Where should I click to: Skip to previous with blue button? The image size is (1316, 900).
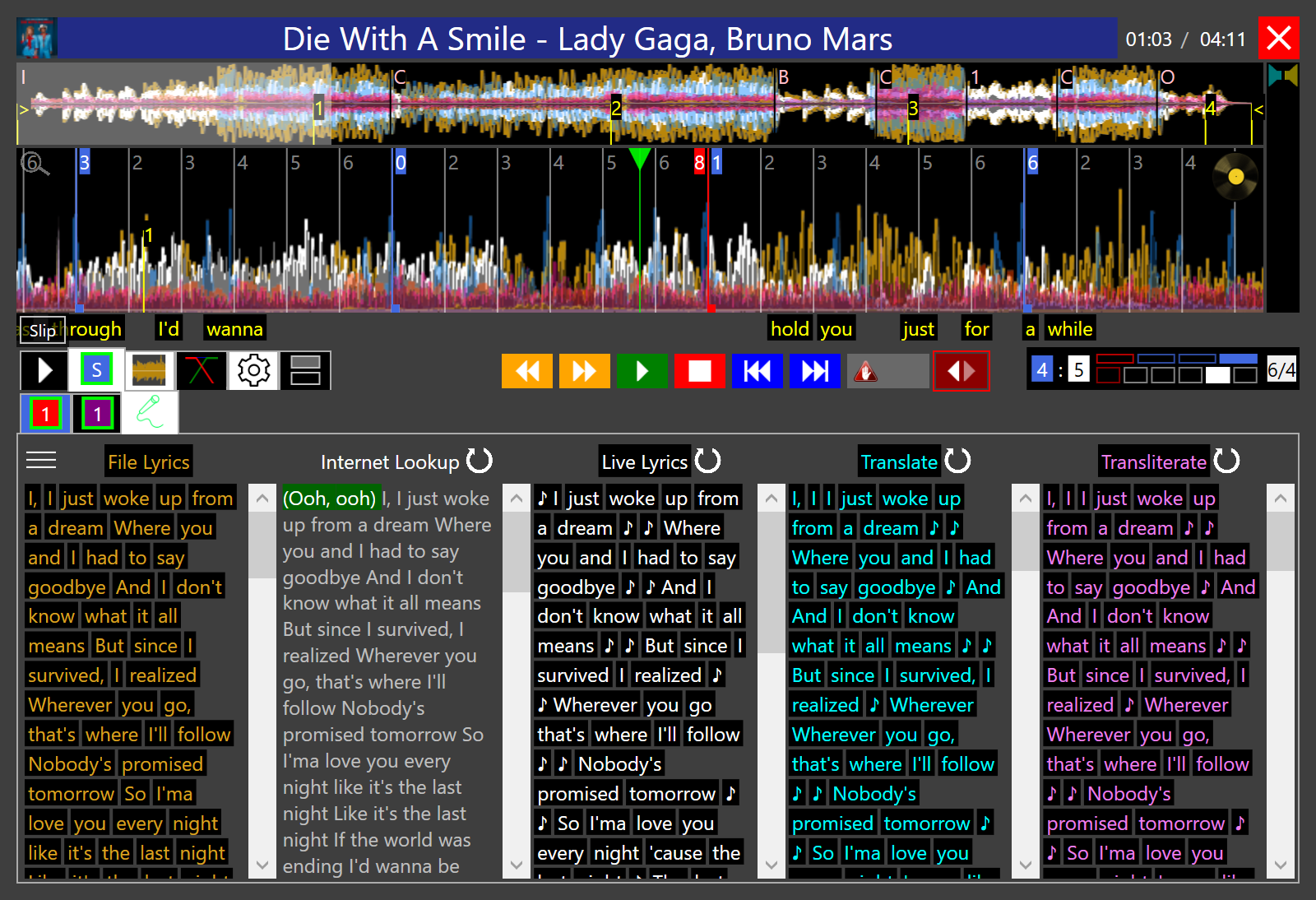758,371
